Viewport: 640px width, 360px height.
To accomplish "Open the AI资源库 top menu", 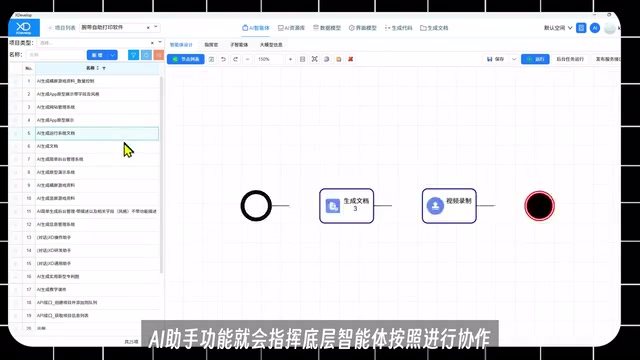I will [x=291, y=28].
